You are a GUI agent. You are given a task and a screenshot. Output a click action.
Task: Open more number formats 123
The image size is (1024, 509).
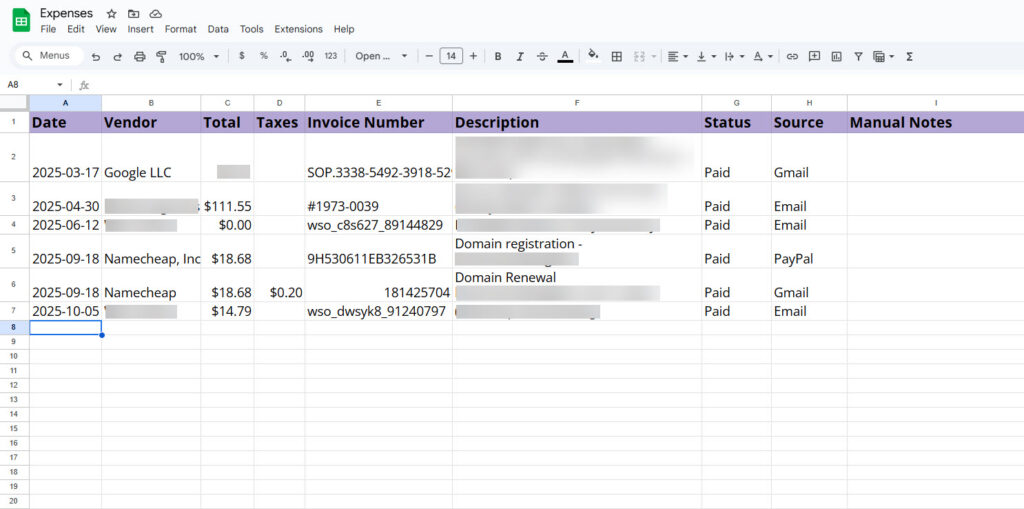click(331, 56)
